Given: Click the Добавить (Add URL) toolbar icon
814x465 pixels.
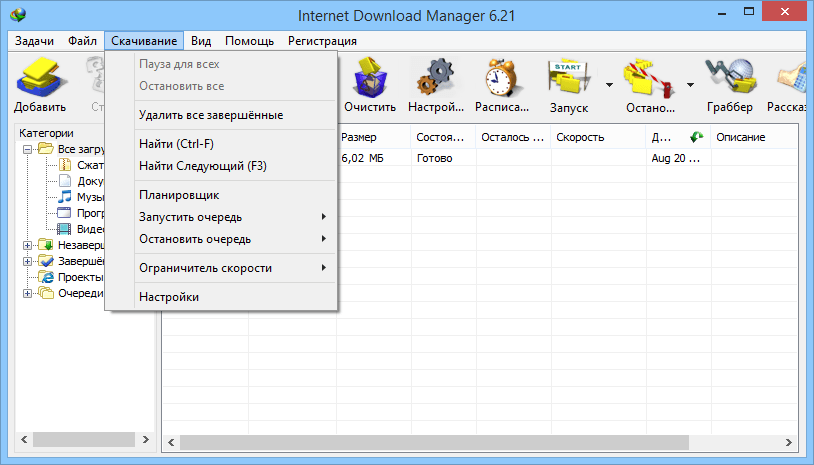Looking at the screenshot, I should pos(40,84).
